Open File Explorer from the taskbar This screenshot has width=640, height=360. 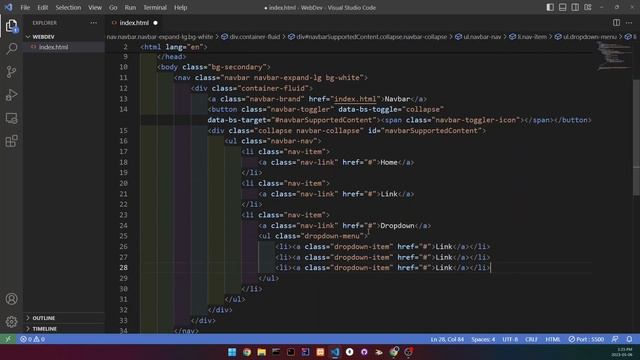coord(261,352)
